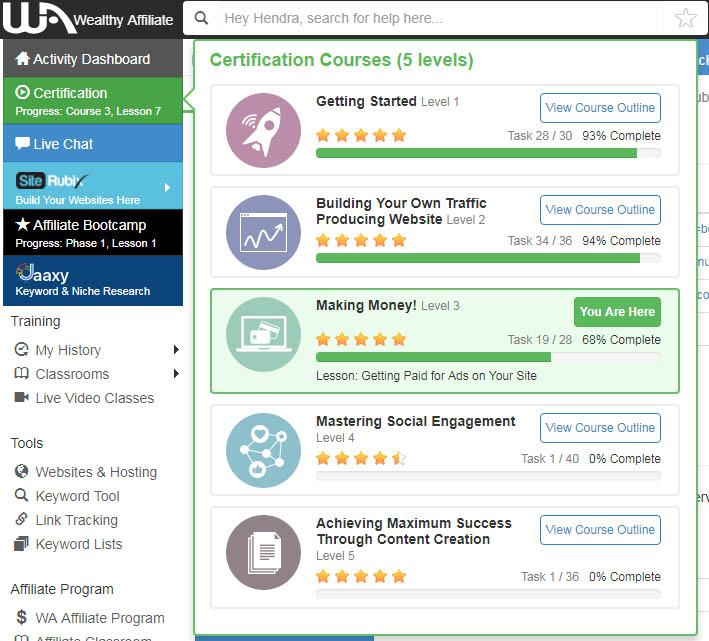Click the Keyword Tool magnifier icon

coord(21,495)
